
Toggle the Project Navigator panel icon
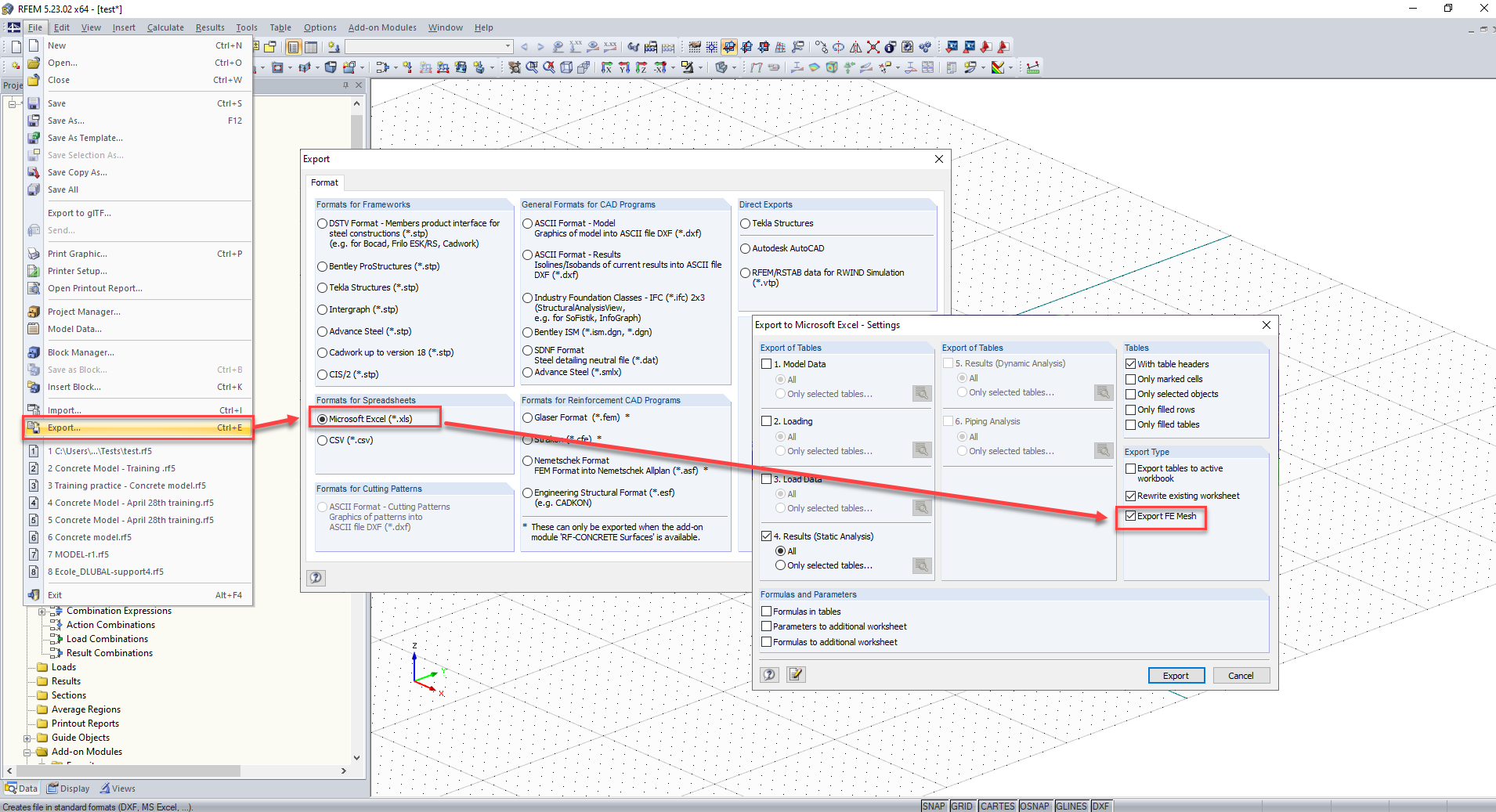click(293, 47)
